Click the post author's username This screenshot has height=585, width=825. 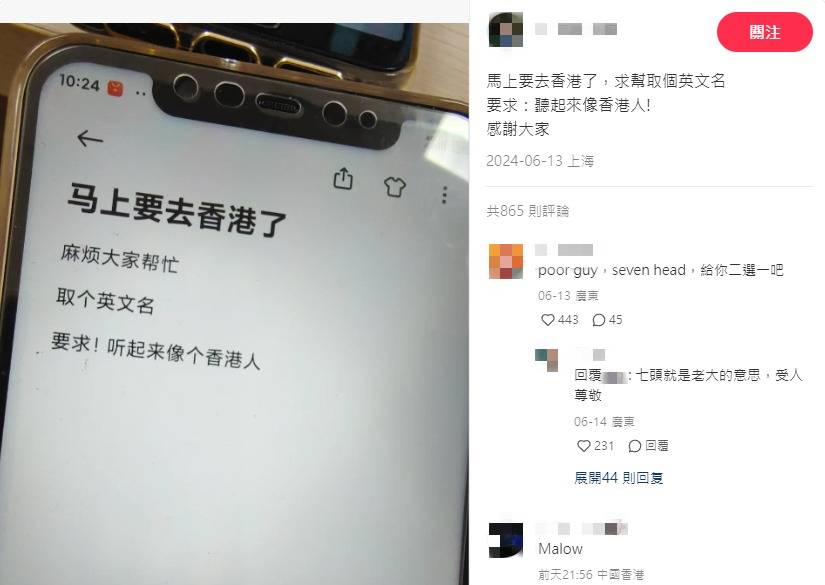pyautogui.click(x=576, y=29)
